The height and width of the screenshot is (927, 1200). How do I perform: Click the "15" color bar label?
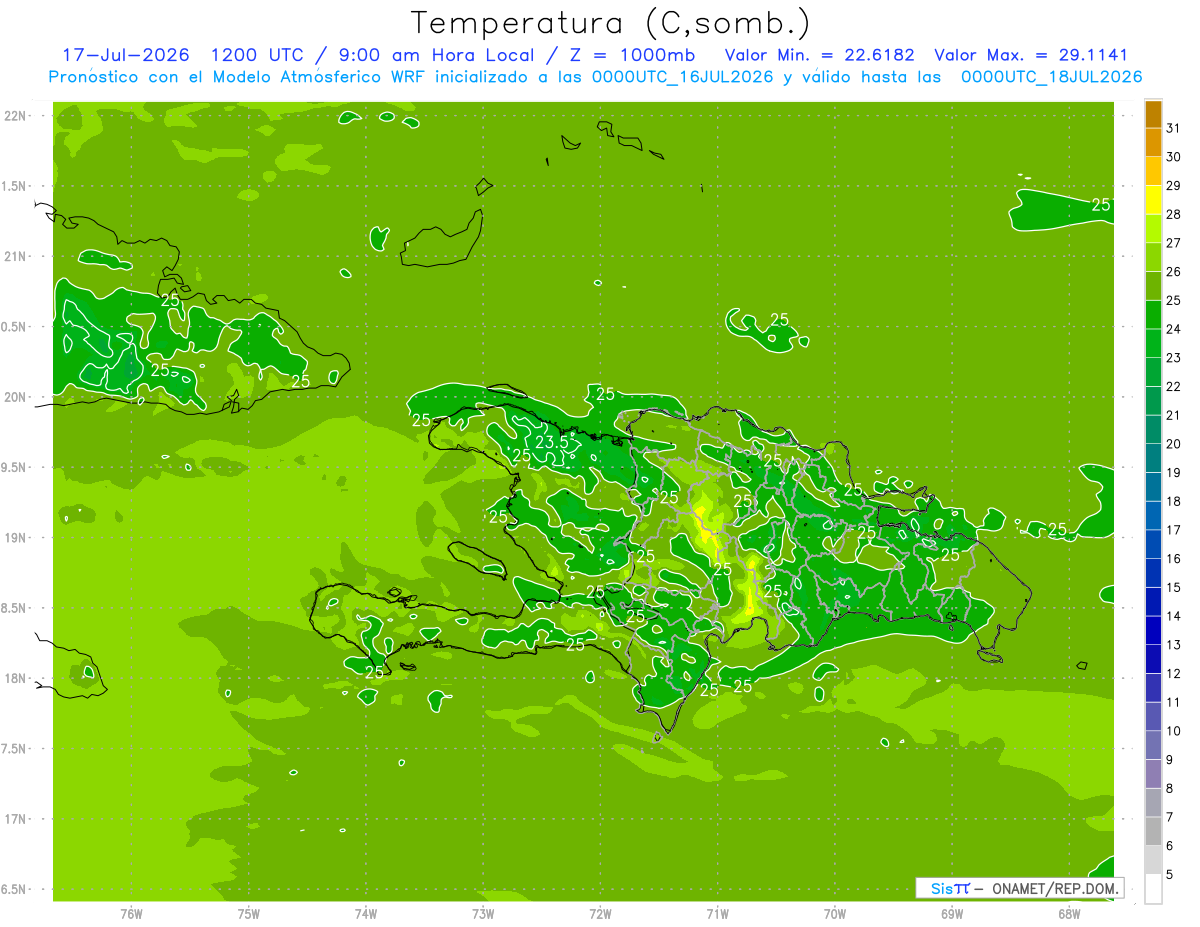[1174, 587]
